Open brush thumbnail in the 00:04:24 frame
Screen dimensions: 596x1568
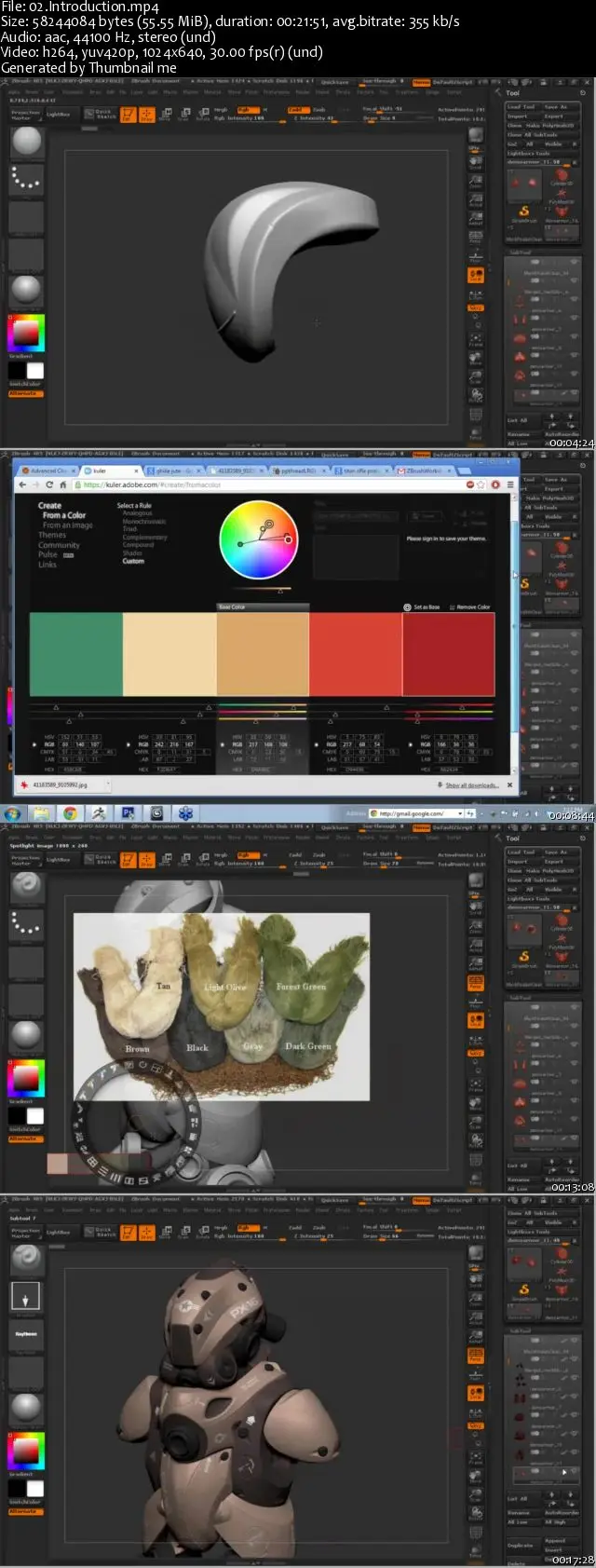[26, 142]
